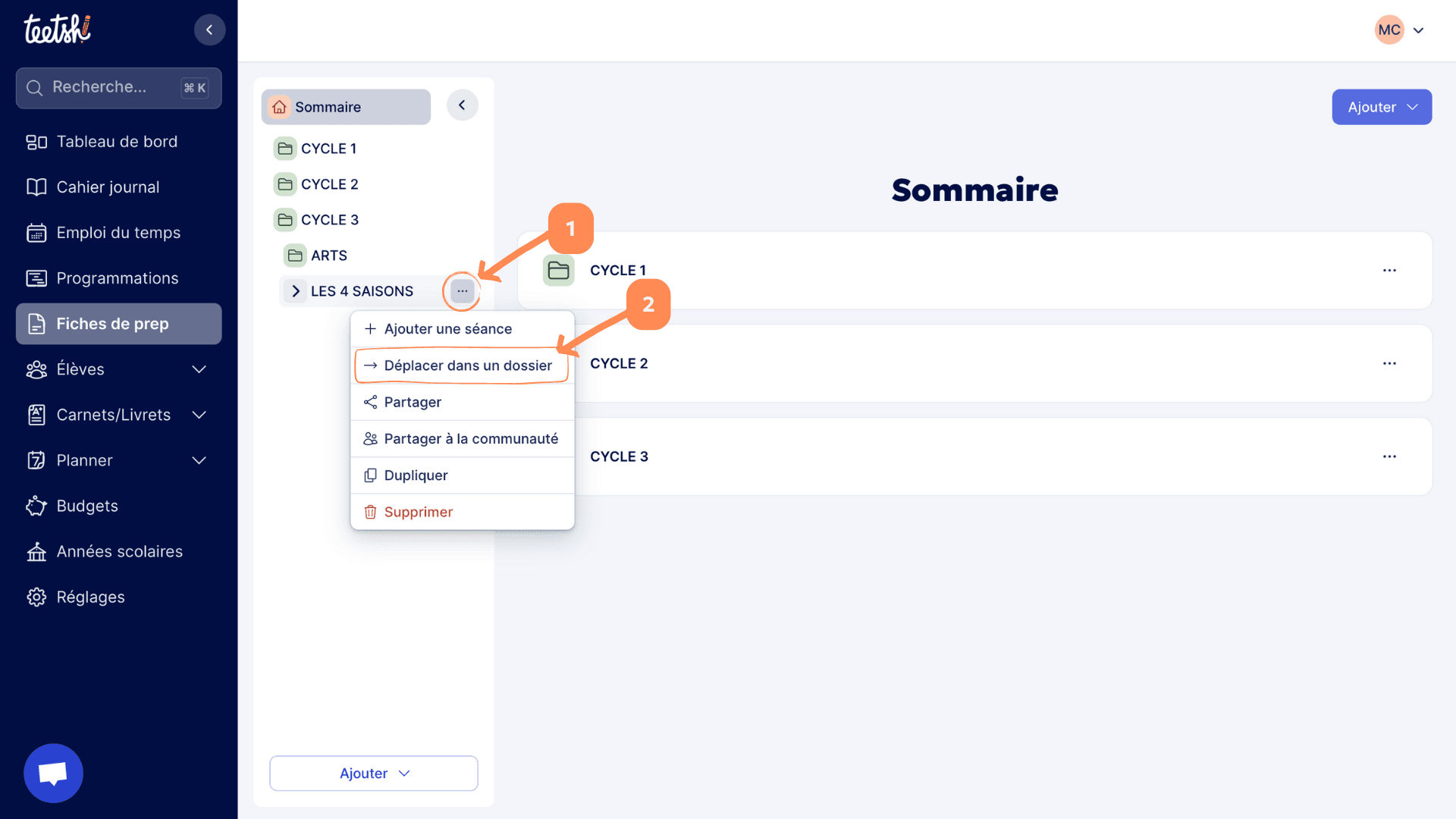The height and width of the screenshot is (819, 1456).
Task: Expand the Planner sidebar section
Action: [x=199, y=460]
